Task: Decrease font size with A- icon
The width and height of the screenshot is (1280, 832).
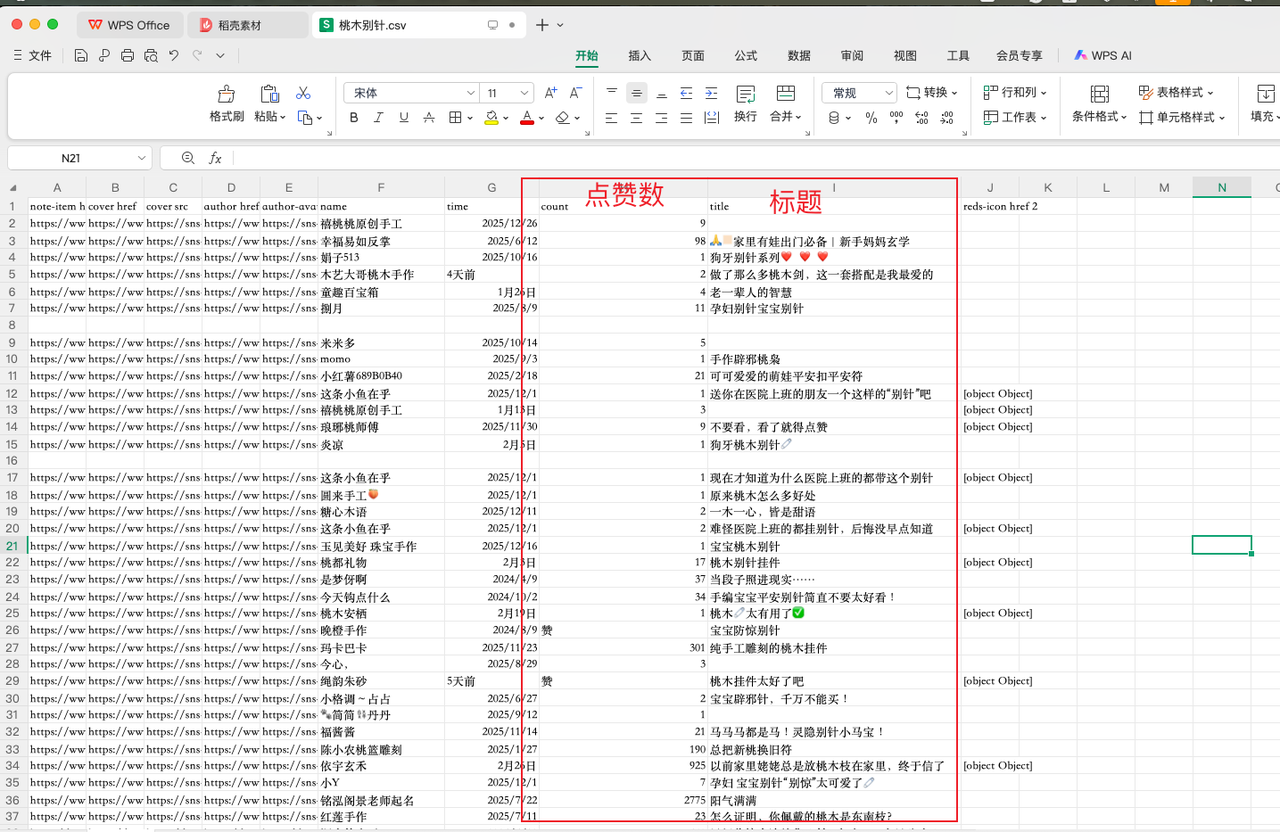Action: pyautogui.click(x=576, y=93)
